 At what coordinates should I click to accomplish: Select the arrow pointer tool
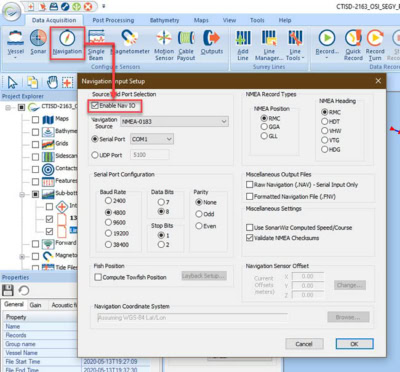tap(13, 82)
